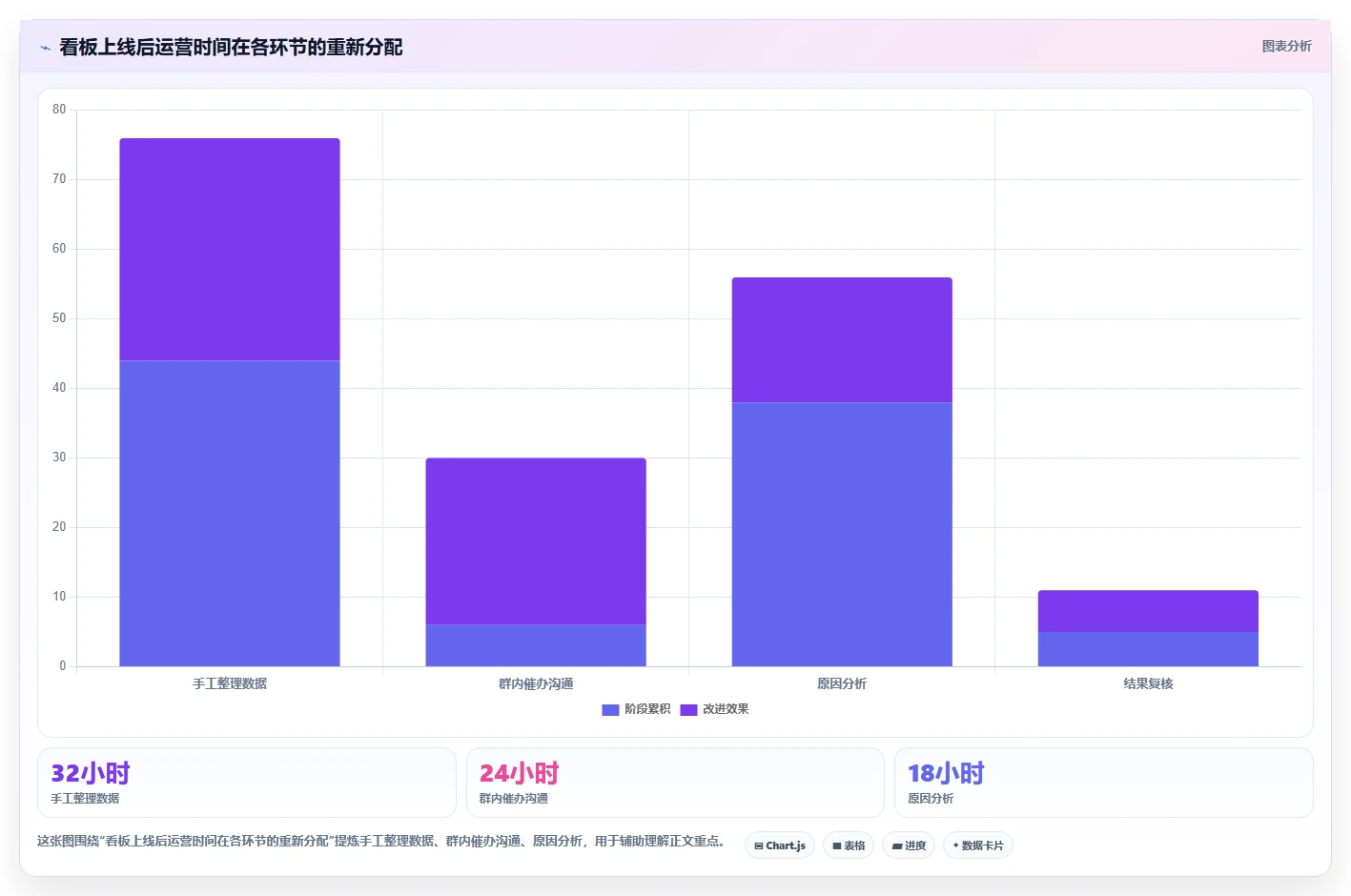Click the y-axis tick label 20
Viewport: 1351px width, 896px height.
[x=59, y=527]
